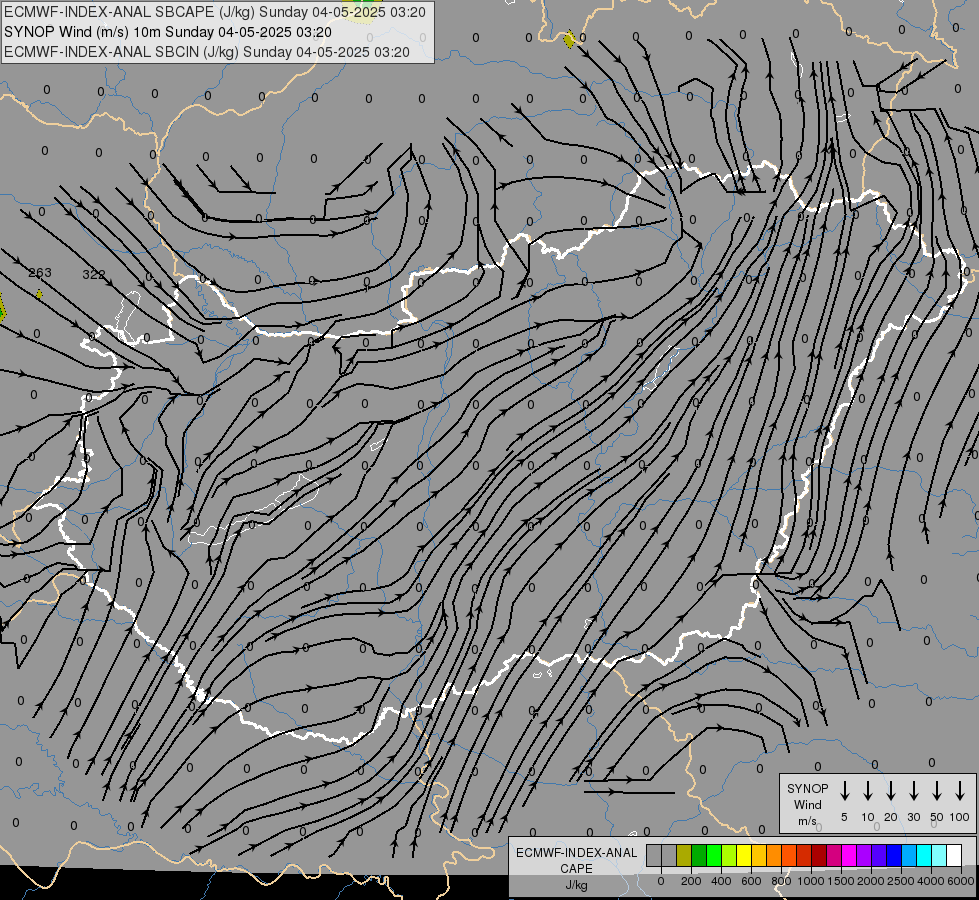The height and width of the screenshot is (900, 979).
Task: Click the 50 m/s wind arrow symbol
Action: point(937,791)
